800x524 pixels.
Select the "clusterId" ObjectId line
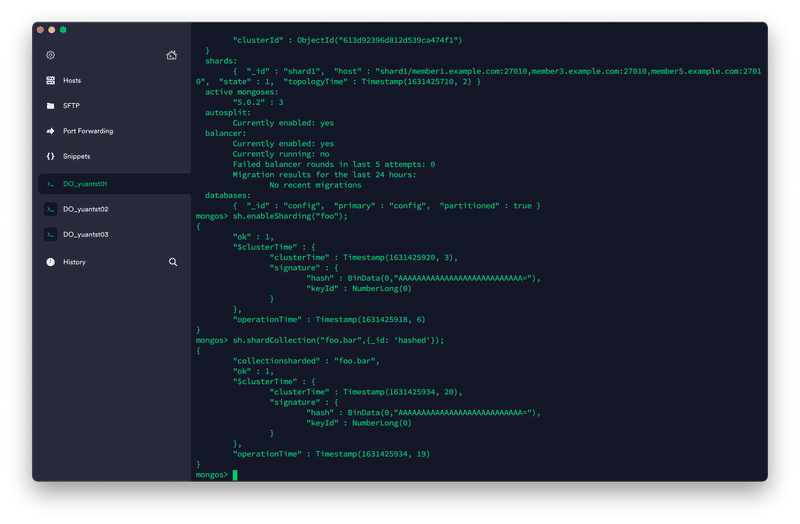(x=347, y=40)
